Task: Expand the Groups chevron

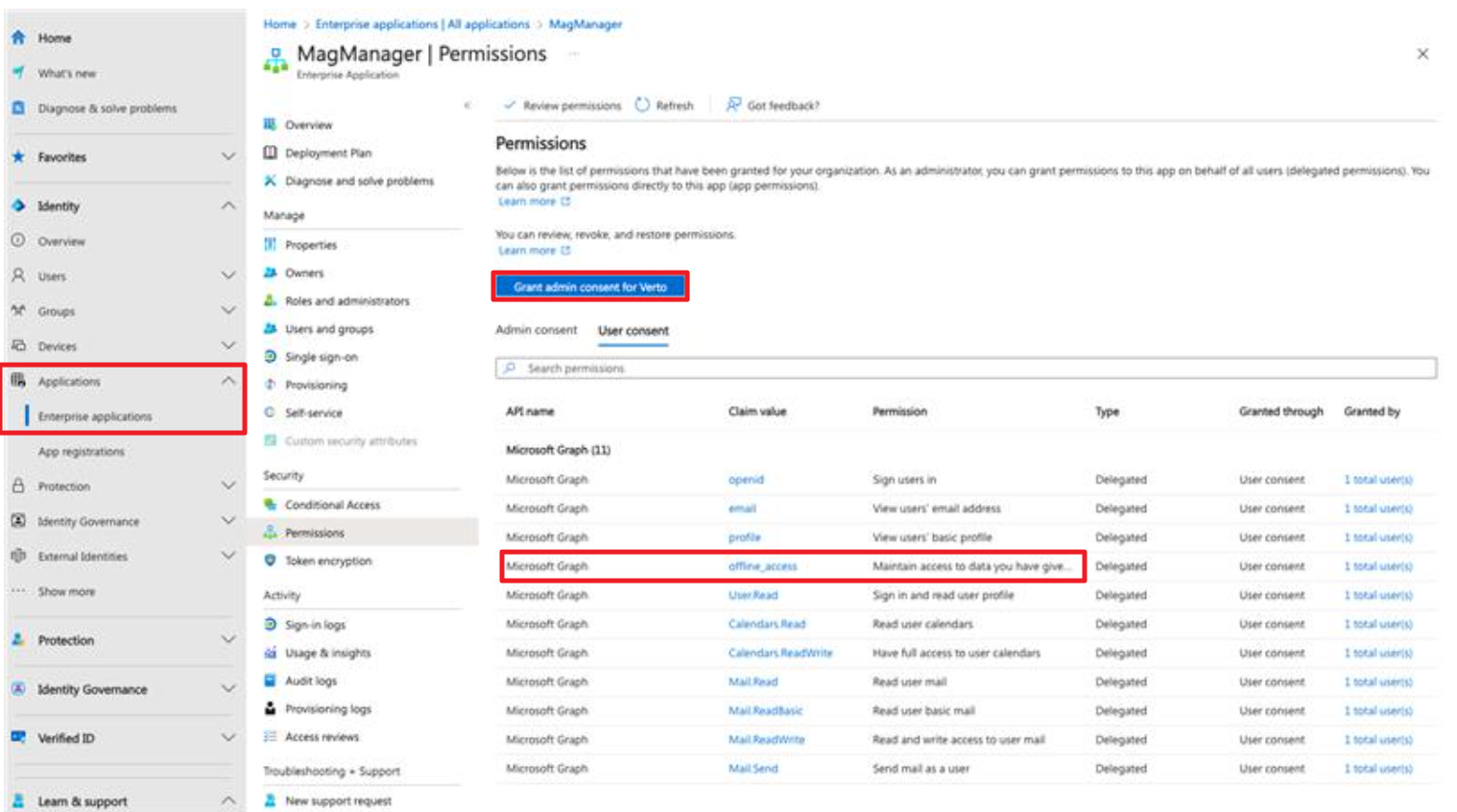Action: coord(228,311)
